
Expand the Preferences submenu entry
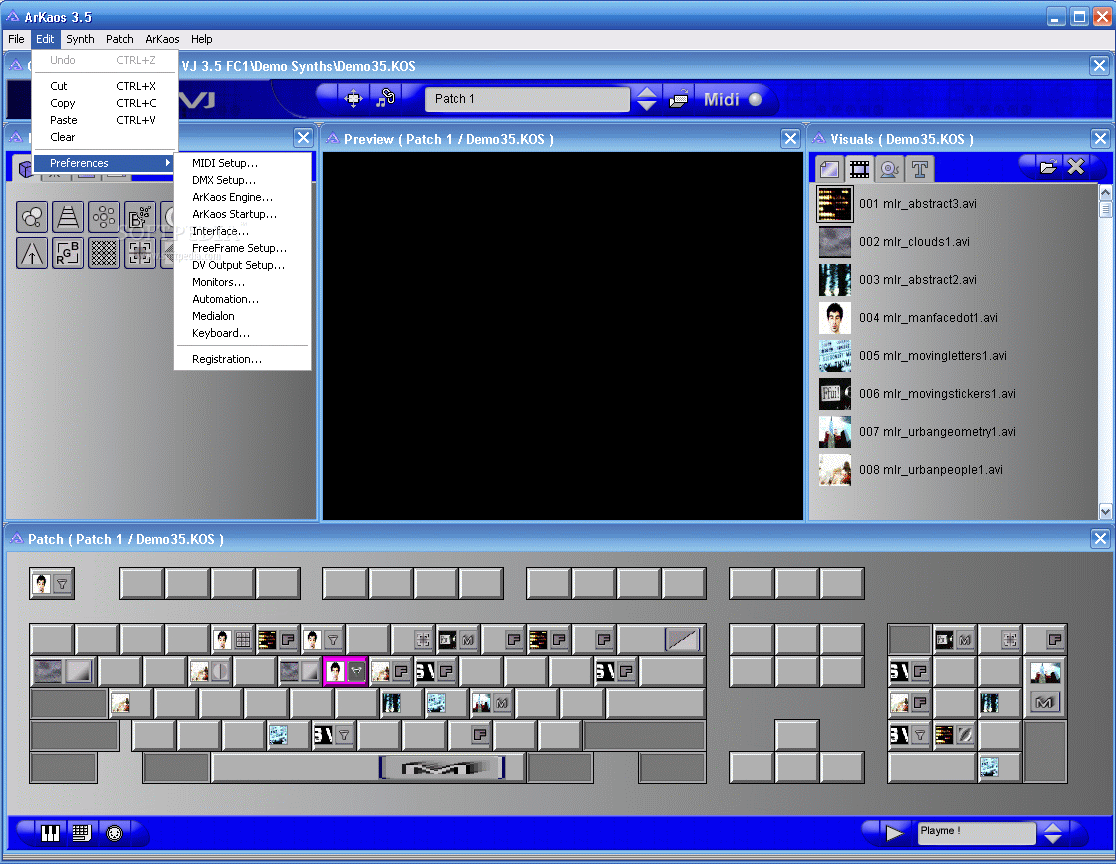(x=105, y=163)
